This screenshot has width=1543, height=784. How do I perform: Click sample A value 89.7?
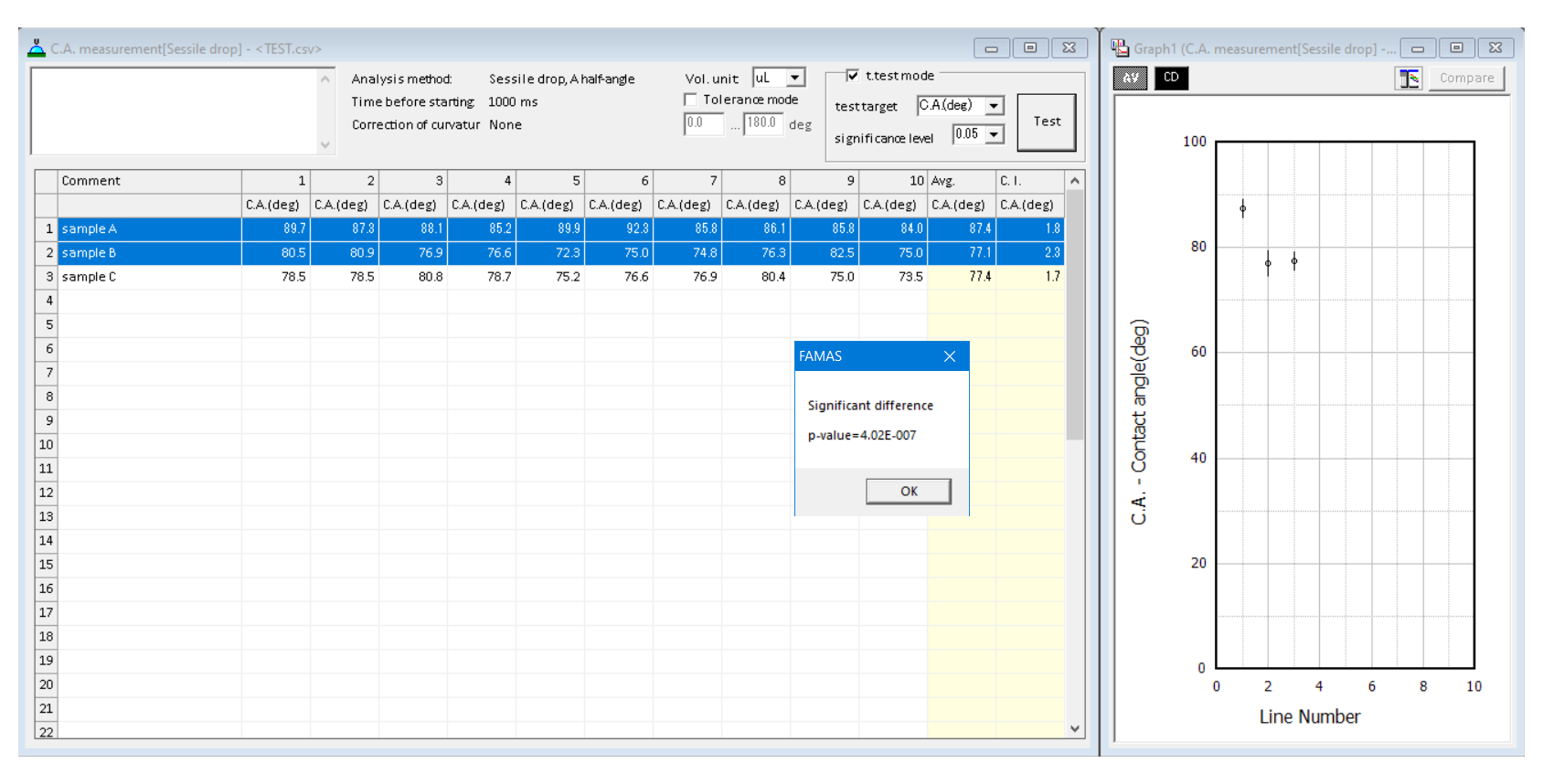pyautogui.click(x=276, y=229)
